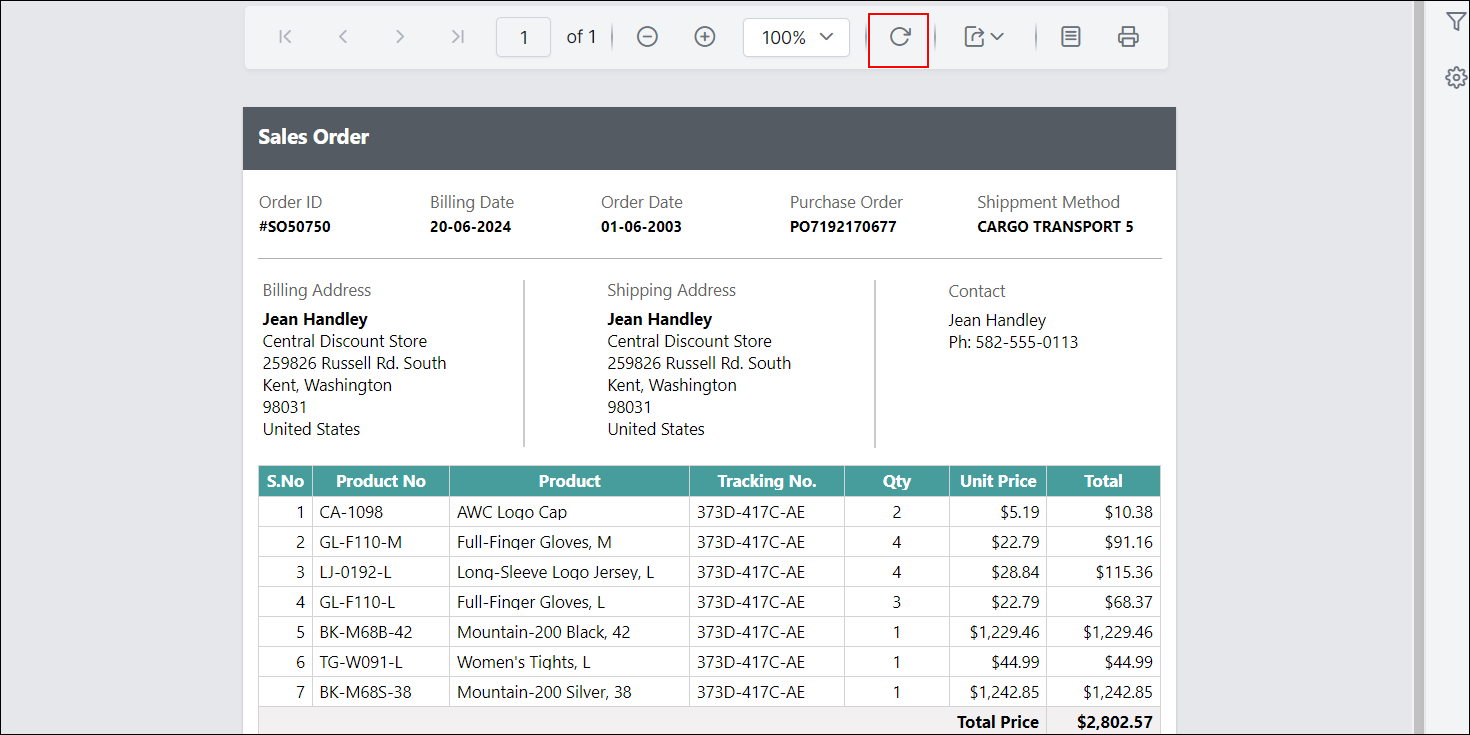
Task: Click the 100% zoom value selector
Action: point(786,36)
